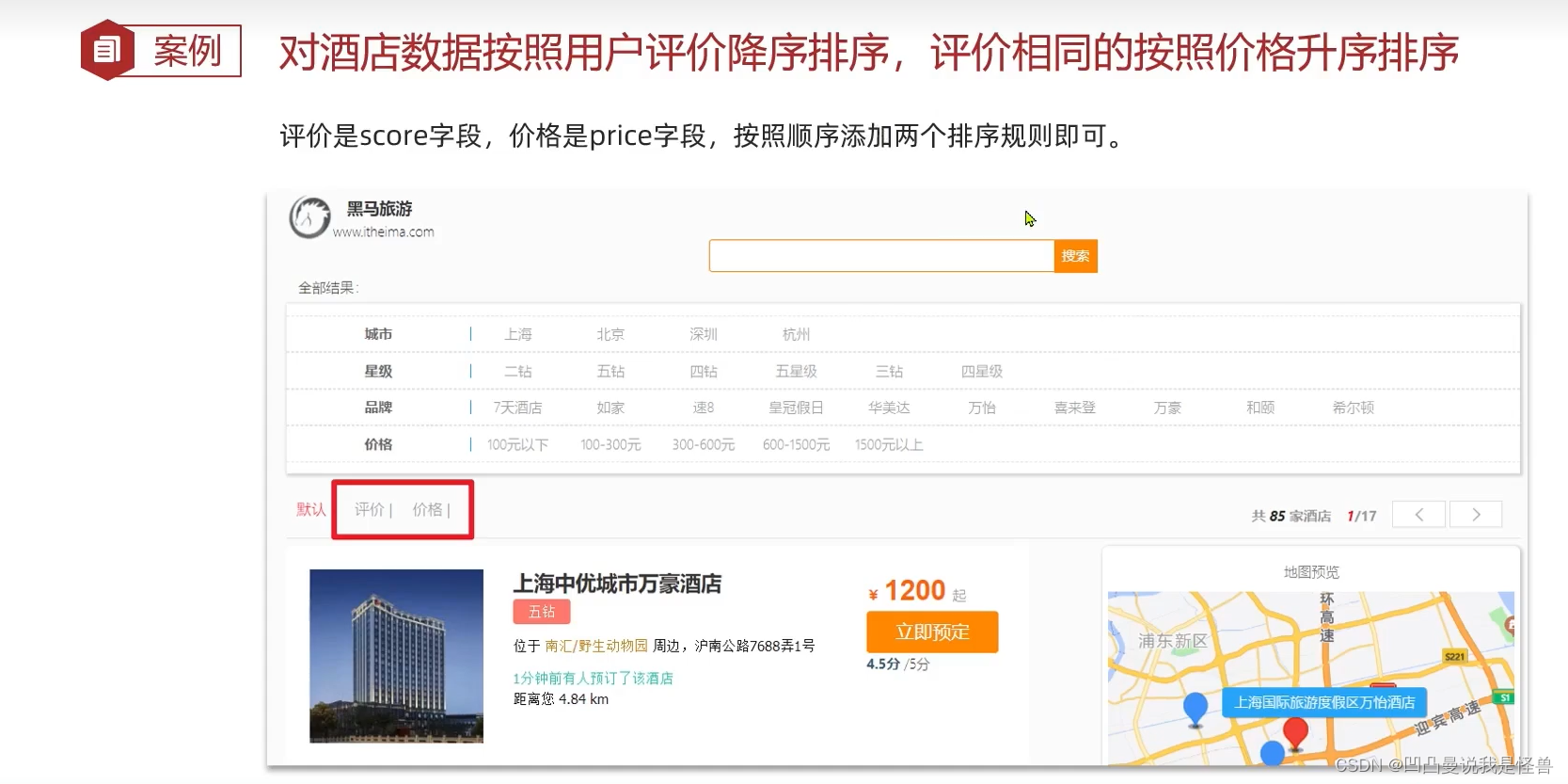Filter brand by 和颐
1568x784 pixels.
pos(1260,408)
